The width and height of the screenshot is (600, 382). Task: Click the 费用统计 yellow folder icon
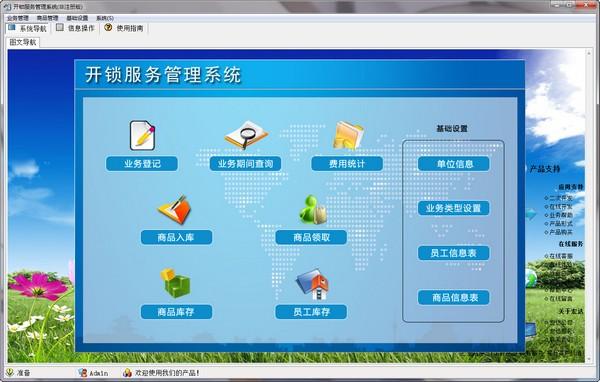pos(348,135)
